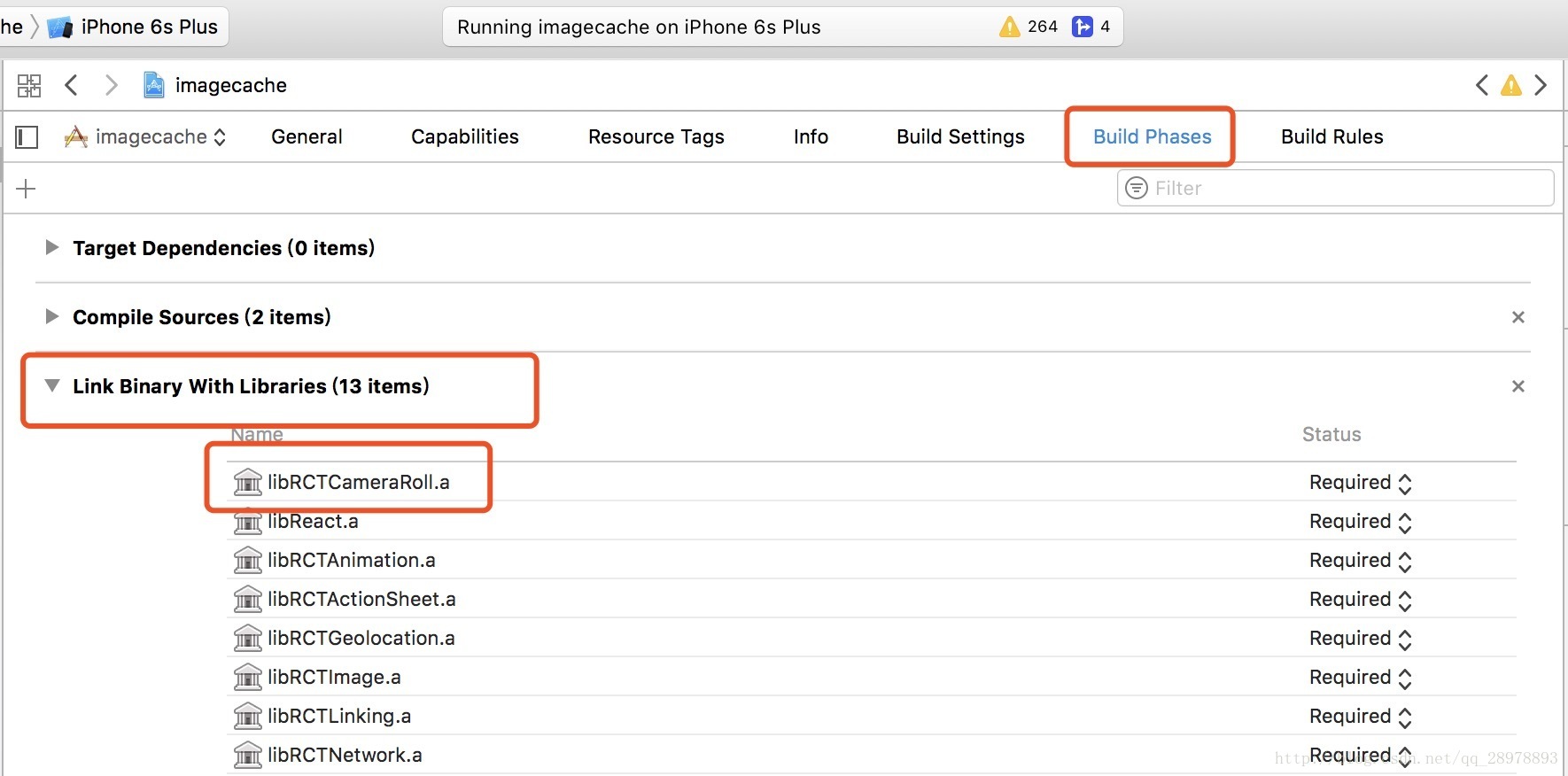Click the libRCTGeolocation.a library icon

click(248, 638)
